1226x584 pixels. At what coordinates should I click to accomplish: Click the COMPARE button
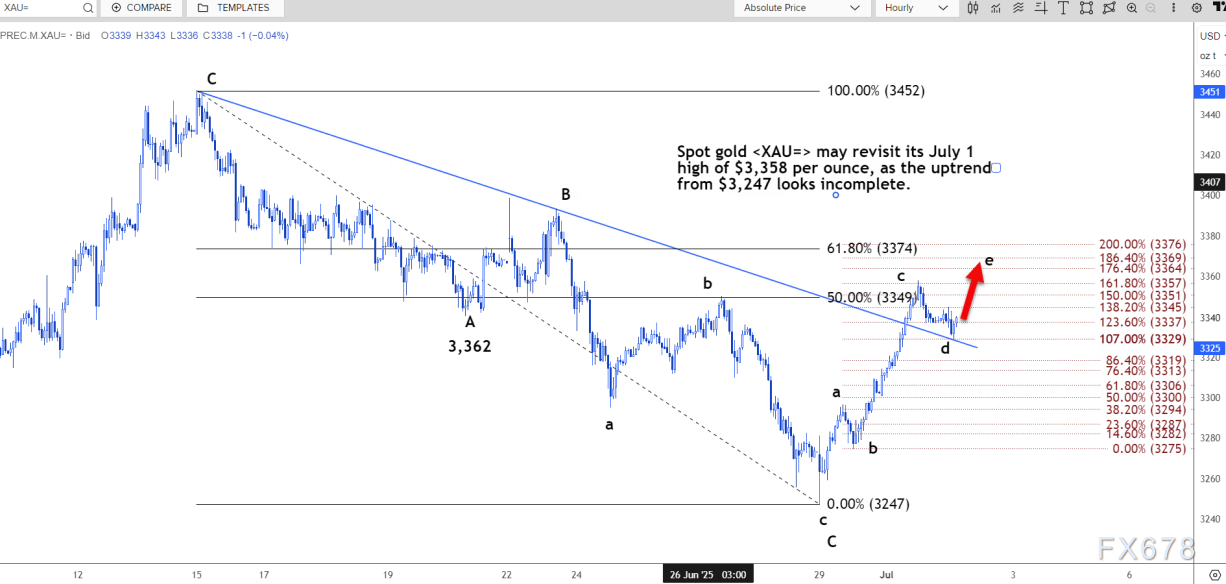(141, 8)
